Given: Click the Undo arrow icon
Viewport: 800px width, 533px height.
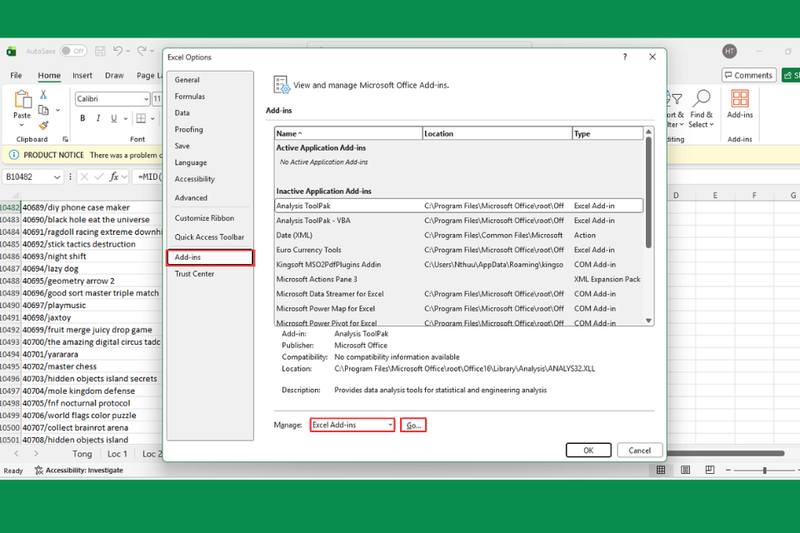Looking at the screenshot, I should tap(117, 50).
